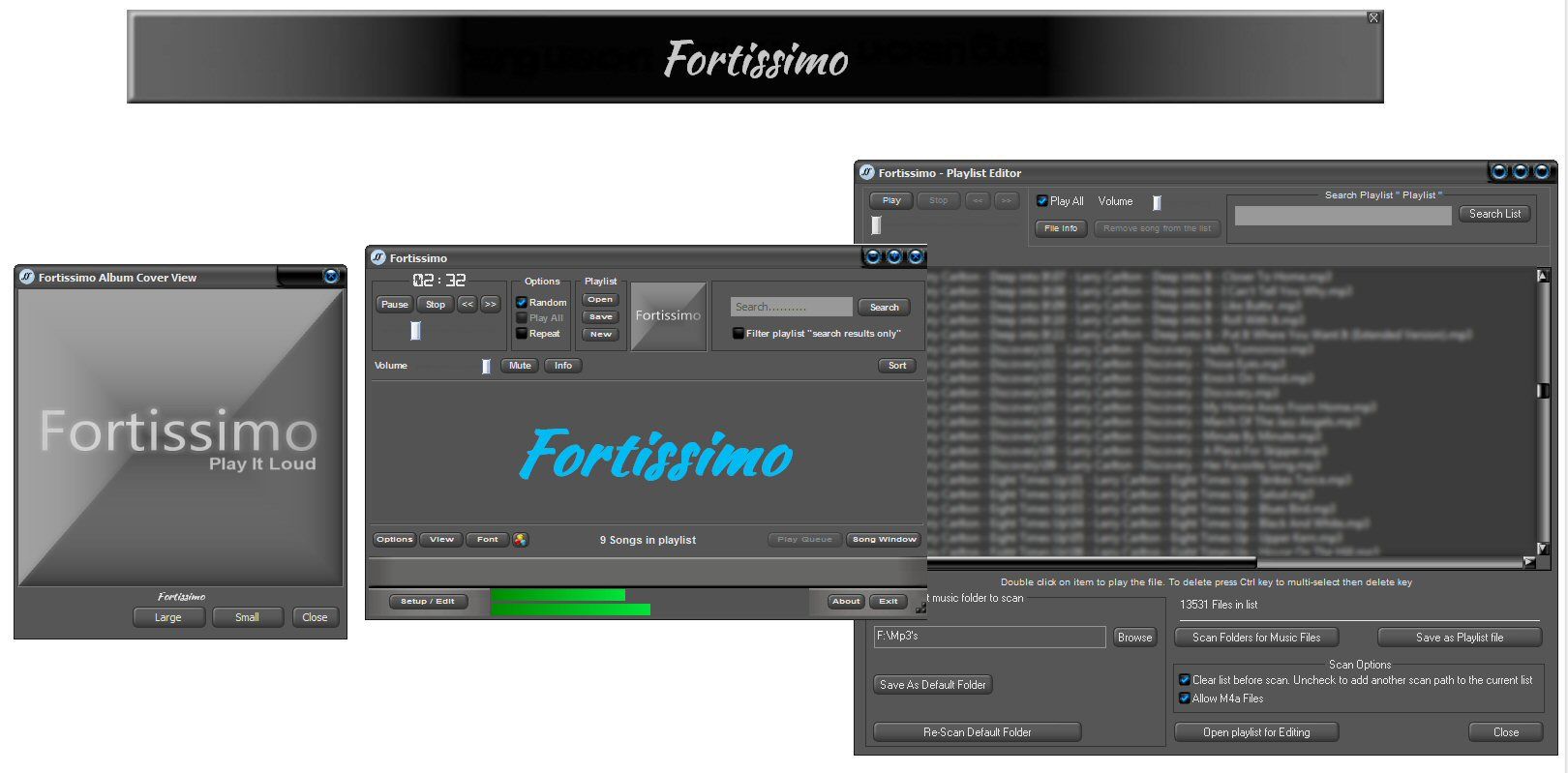This screenshot has width=1568, height=773.
Task: Click the scroll-up arrow of the playlist editor list
Action: point(1543,277)
